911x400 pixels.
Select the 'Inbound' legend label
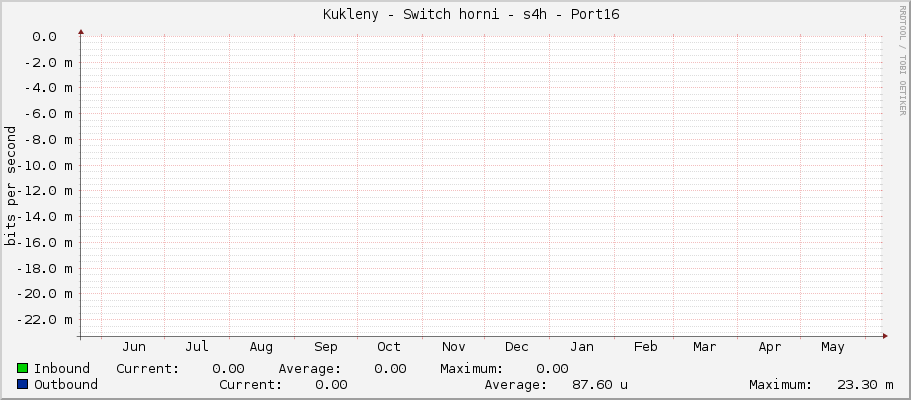(62, 369)
